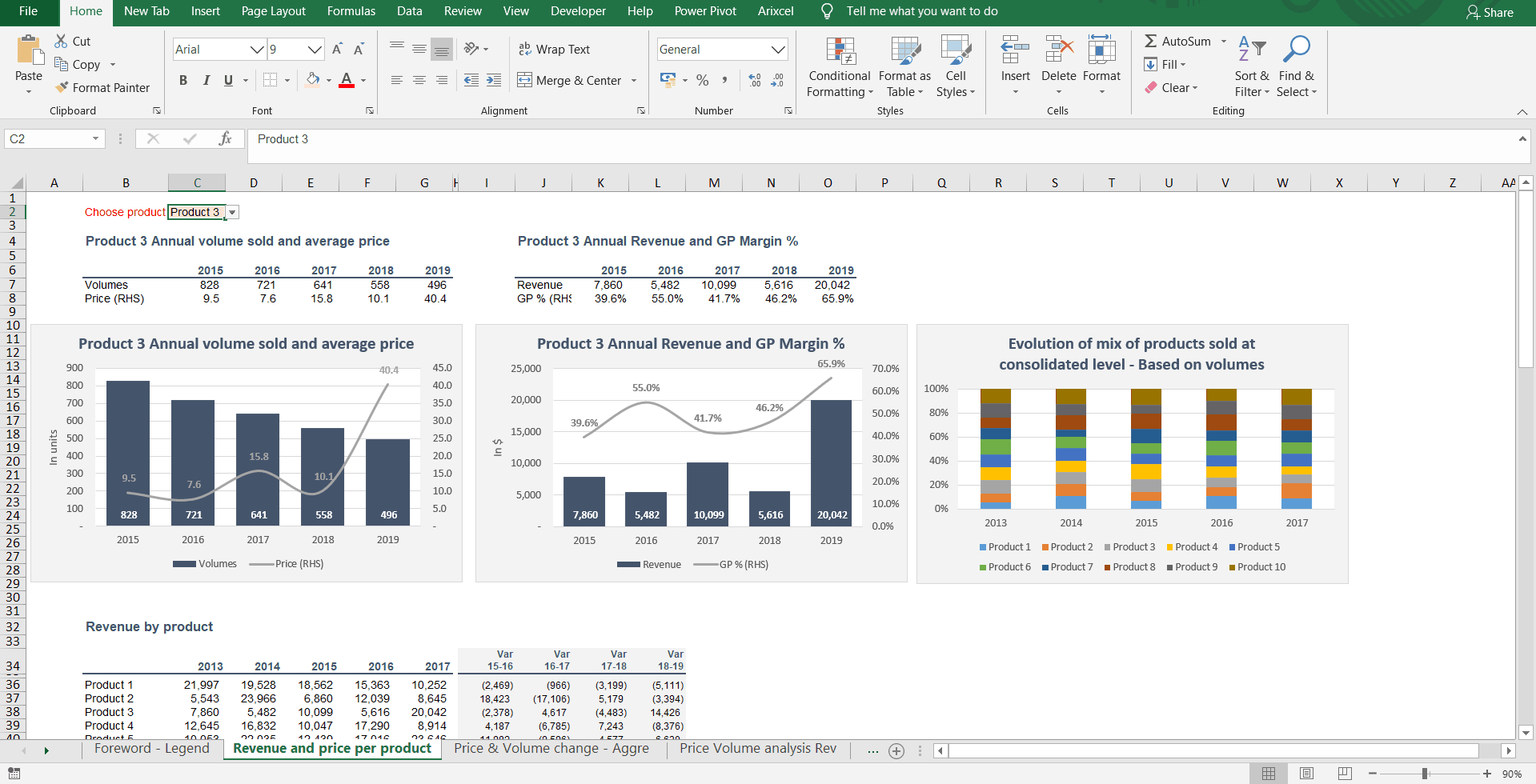
Task: Align cell text left
Action: coord(397,80)
